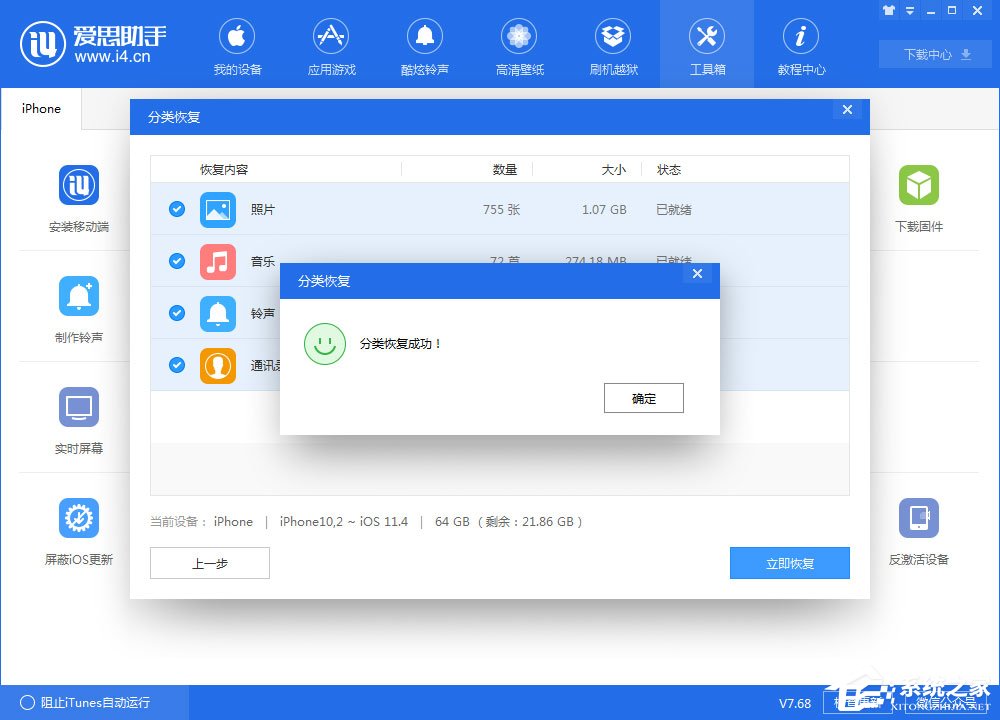Screen dimensions: 1000x720
Task: Click the 上一步 previous step button
Action: click(209, 563)
